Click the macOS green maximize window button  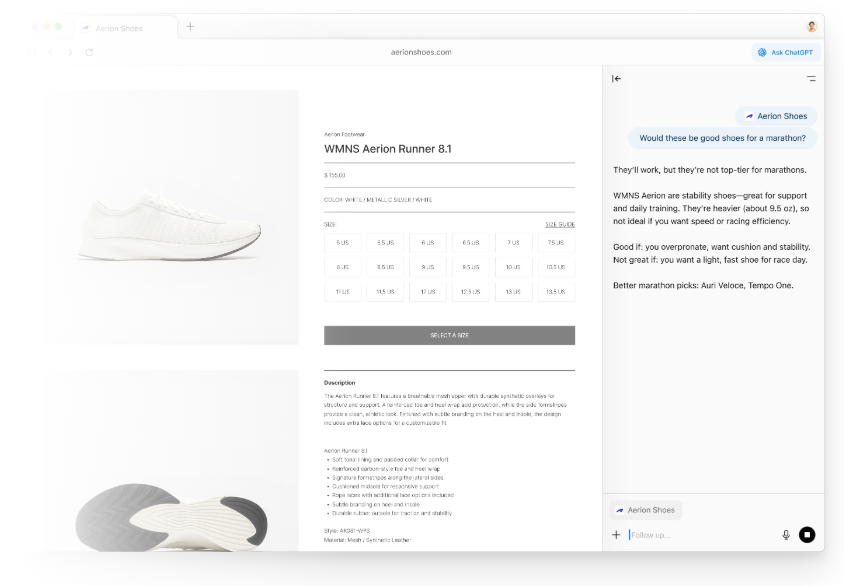tap(59, 26)
